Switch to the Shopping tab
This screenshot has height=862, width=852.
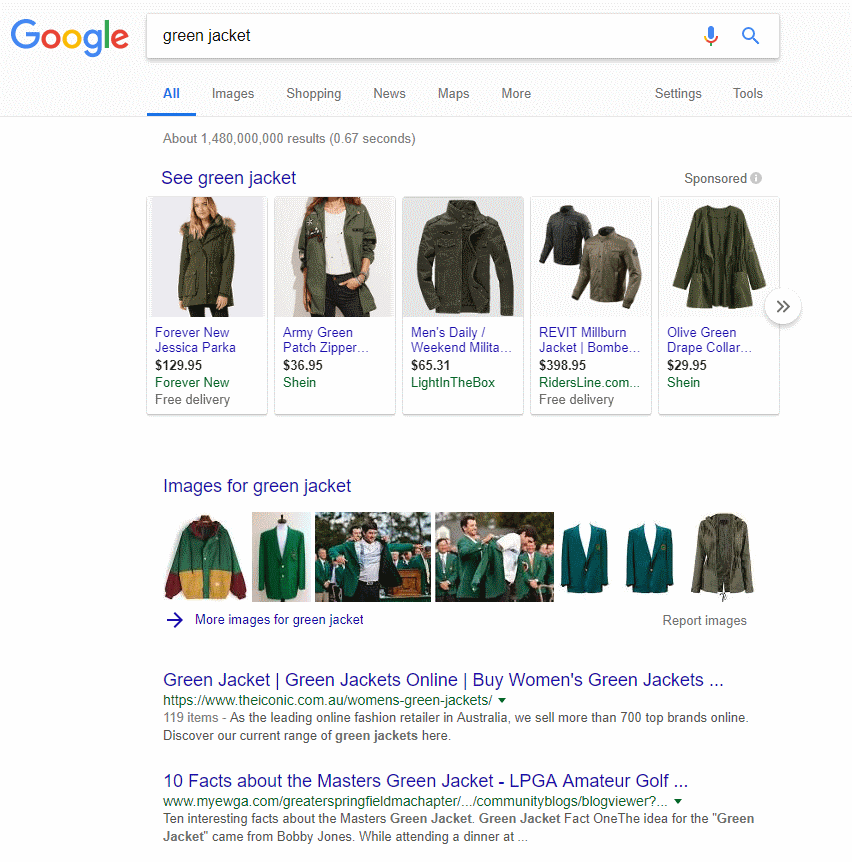314,93
